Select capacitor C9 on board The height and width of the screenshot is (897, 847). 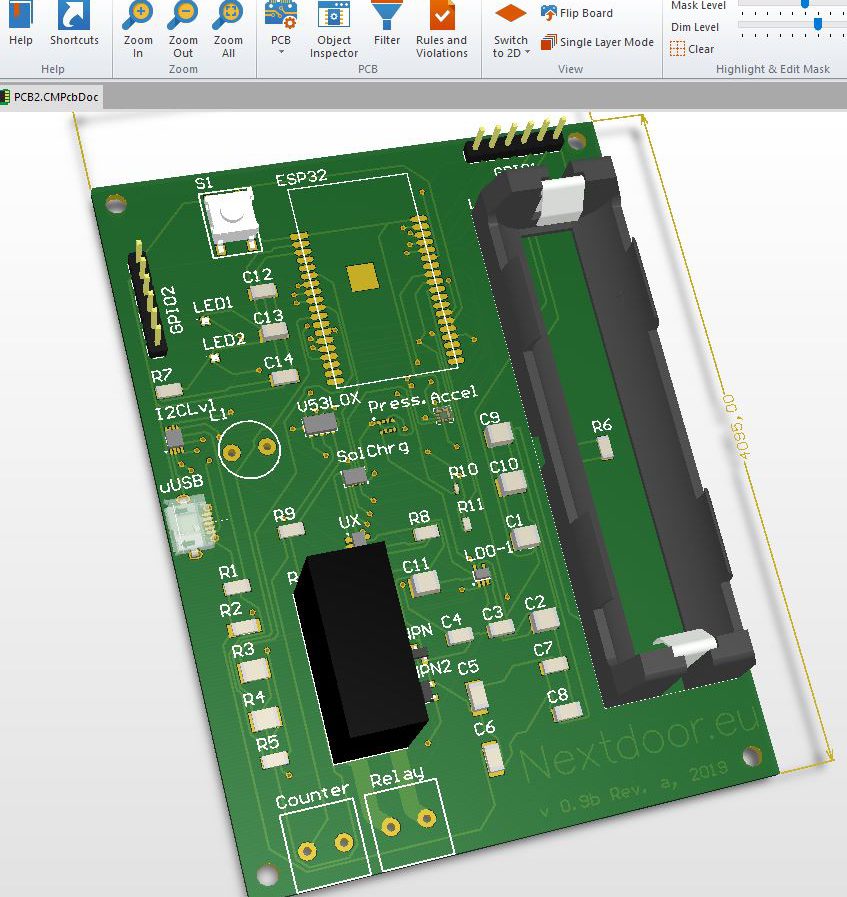coord(499,435)
